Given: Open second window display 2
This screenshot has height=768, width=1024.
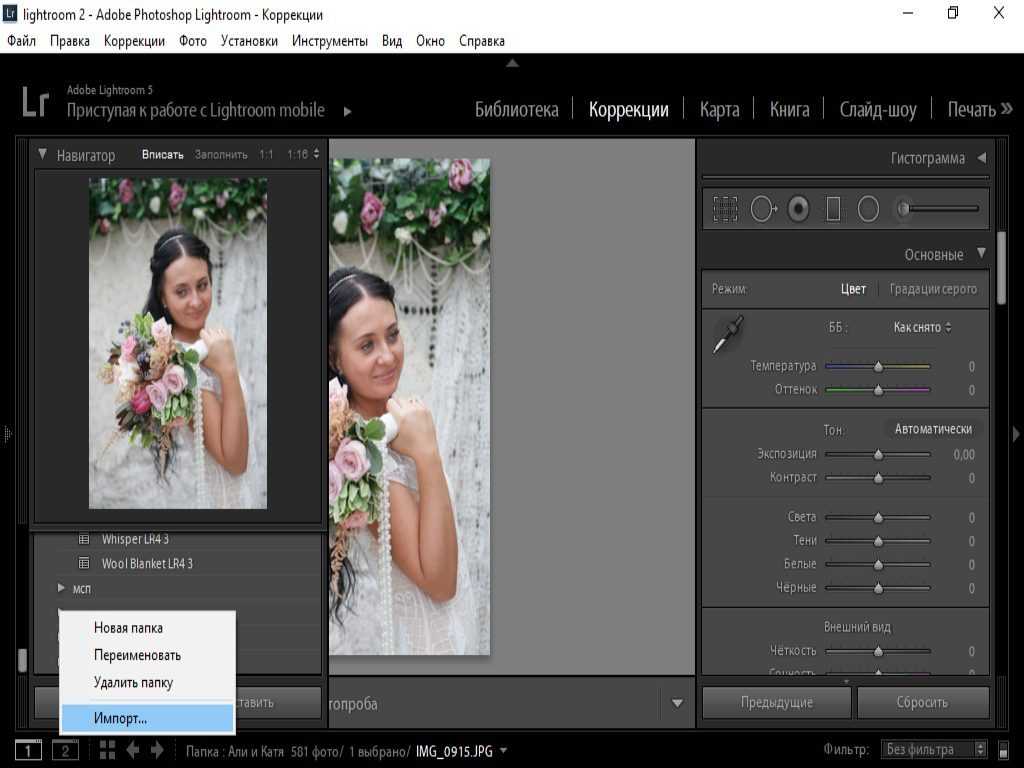Looking at the screenshot, I should 65,750.
